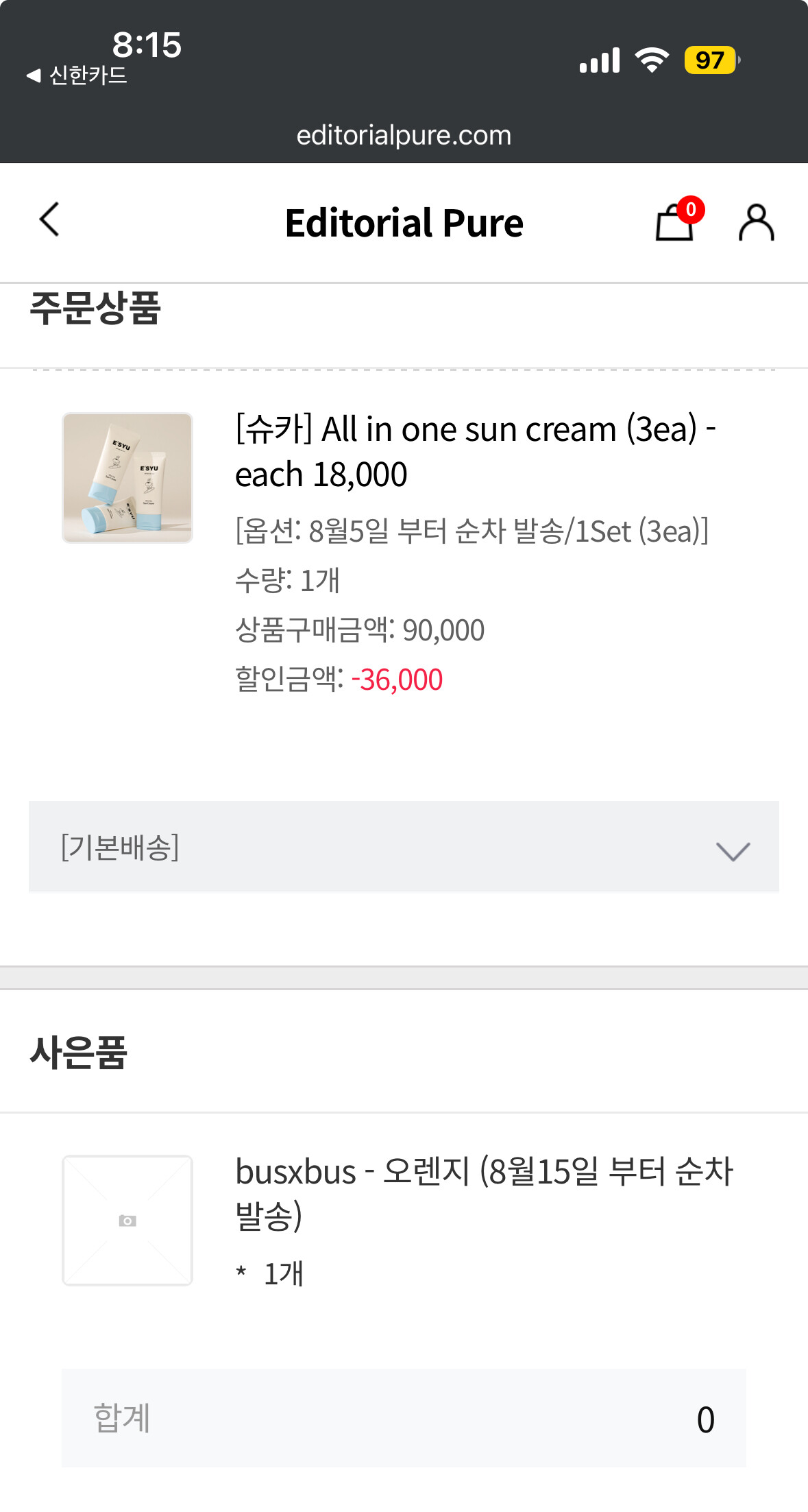Image resolution: width=808 pixels, height=1512 pixels.
Task: Return to the 신한카드 app via back arrow
Action: (76, 75)
